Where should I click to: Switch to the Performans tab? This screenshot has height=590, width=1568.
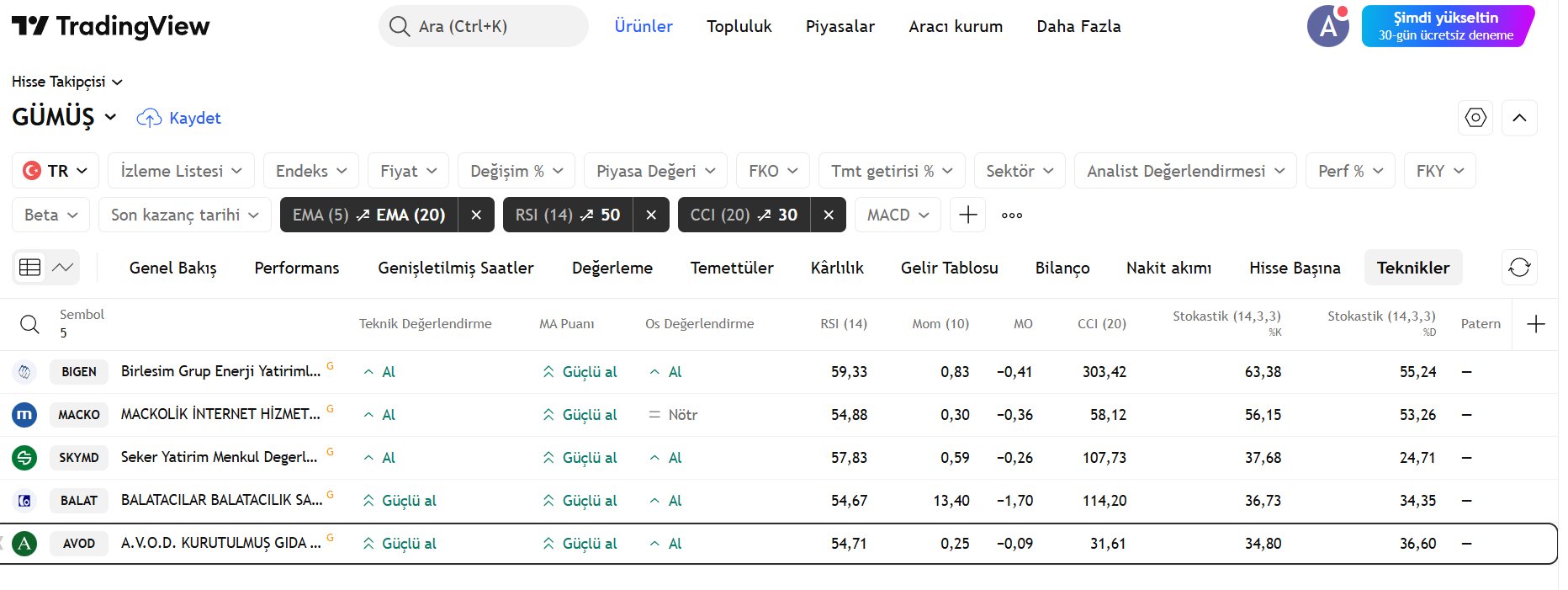point(297,268)
